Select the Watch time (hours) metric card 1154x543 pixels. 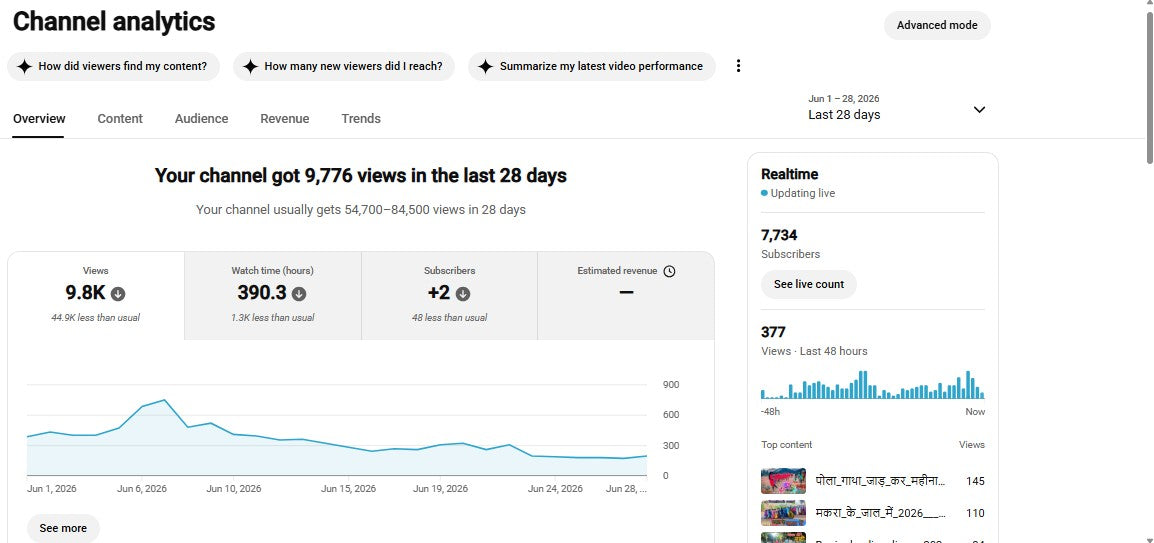click(x=272, y=296)
